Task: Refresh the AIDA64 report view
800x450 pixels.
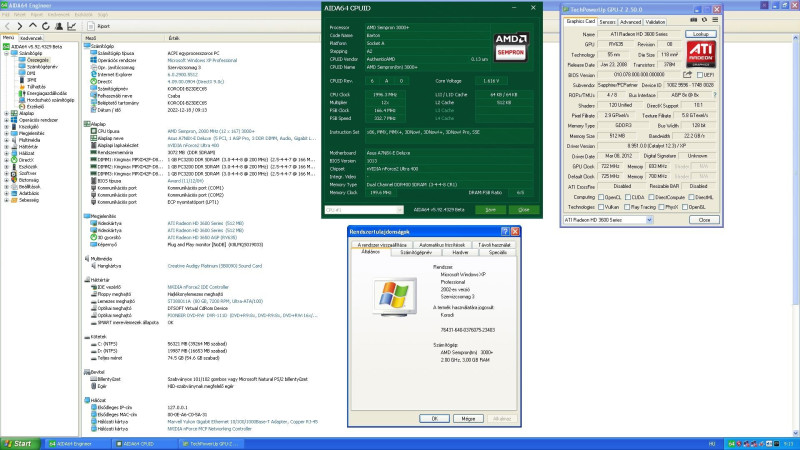Action: pos(46,26)
